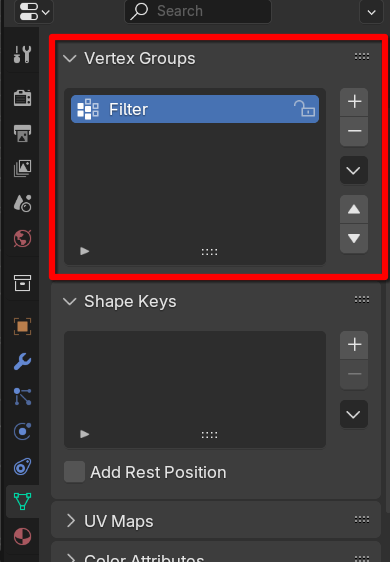
Task: Enable the Add Rest Position checkbox
Action: (74, 472)
